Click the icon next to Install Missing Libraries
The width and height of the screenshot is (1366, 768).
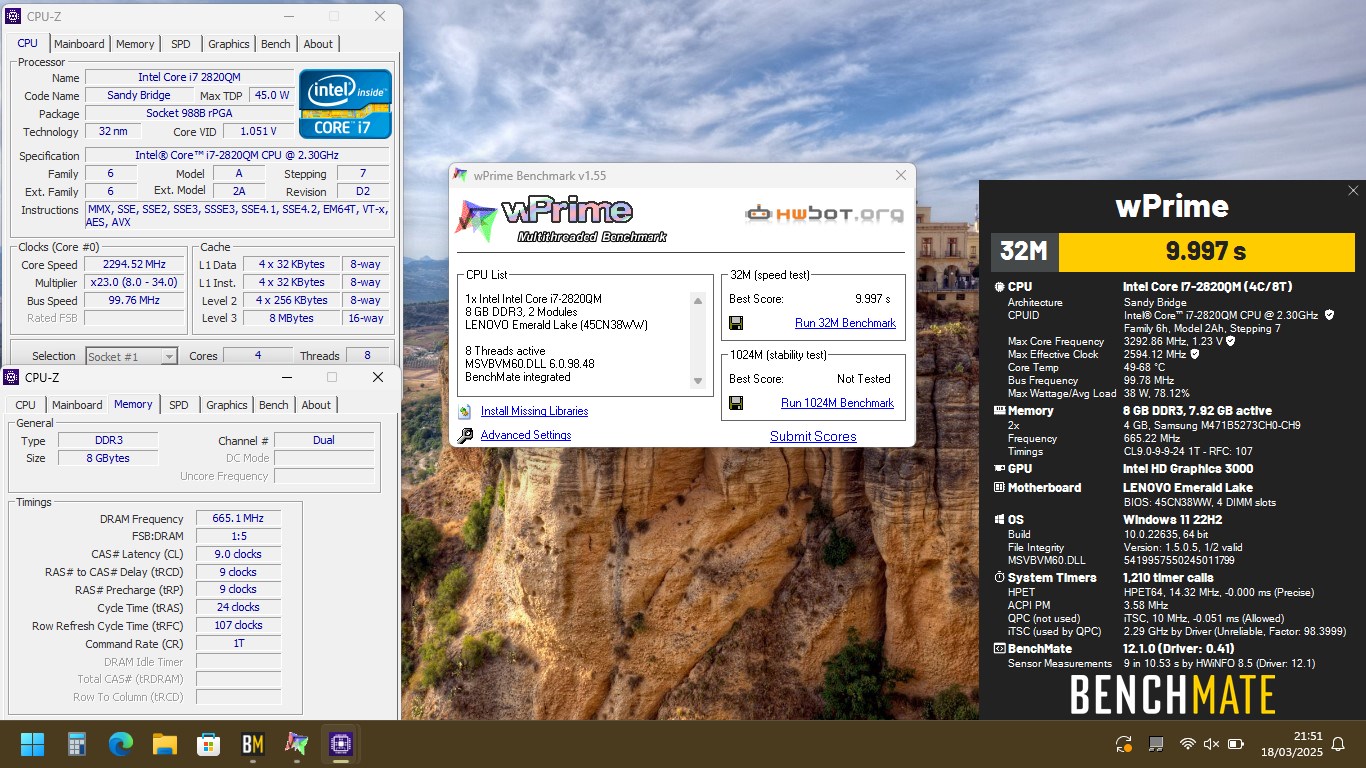tap(464, 411)
